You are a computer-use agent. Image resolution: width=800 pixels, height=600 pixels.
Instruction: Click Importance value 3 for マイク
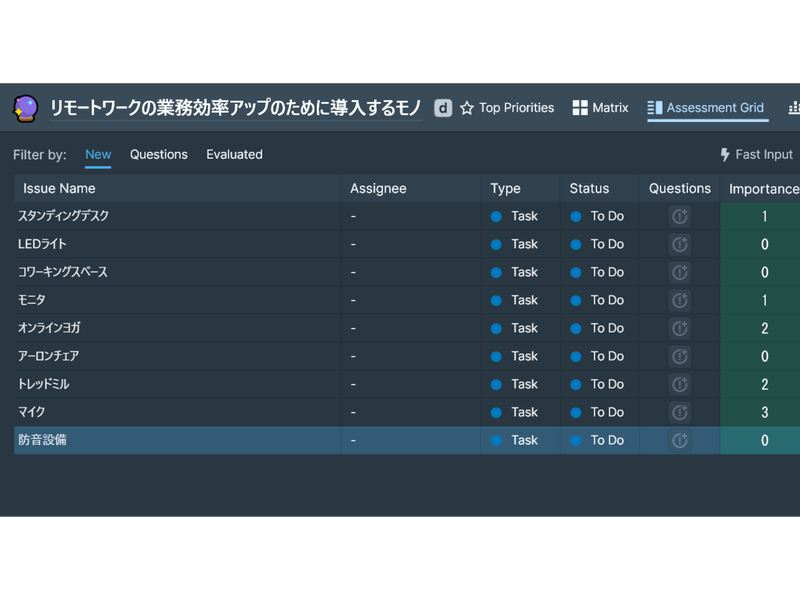[x=764, y=412]
